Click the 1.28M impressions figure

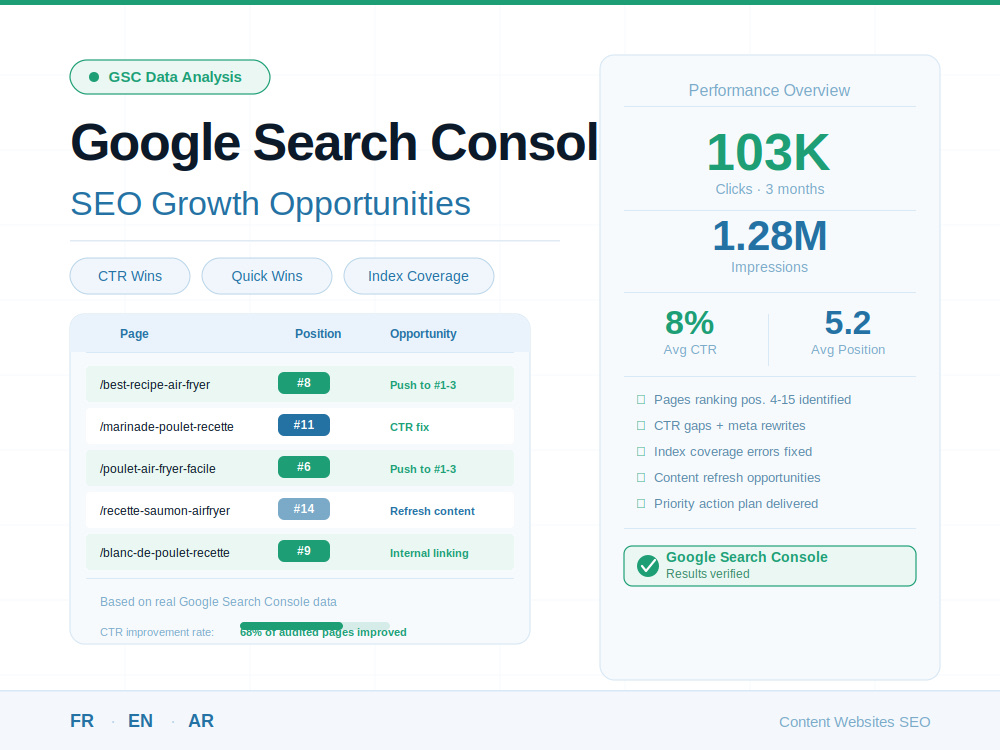(x=769, y=236)
